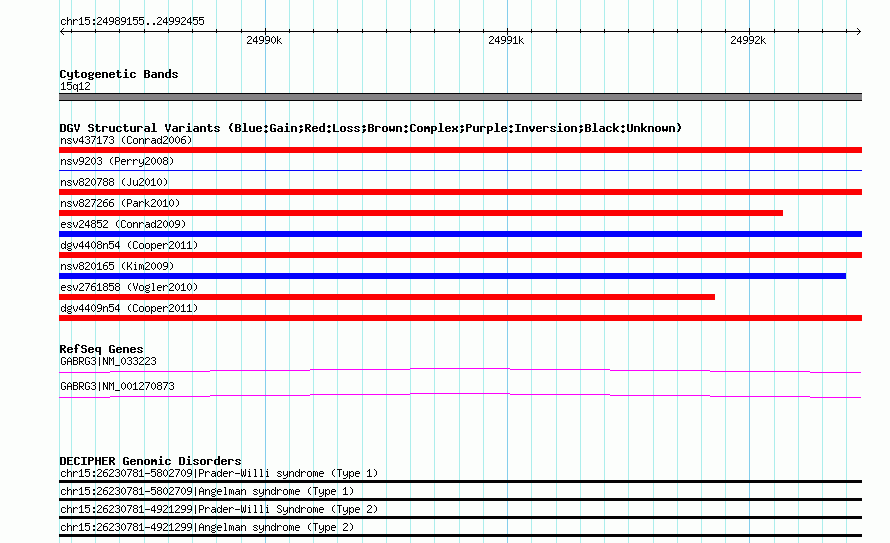Click the gray 15q12 cytogenetic band bar

[x=460, y=97]
